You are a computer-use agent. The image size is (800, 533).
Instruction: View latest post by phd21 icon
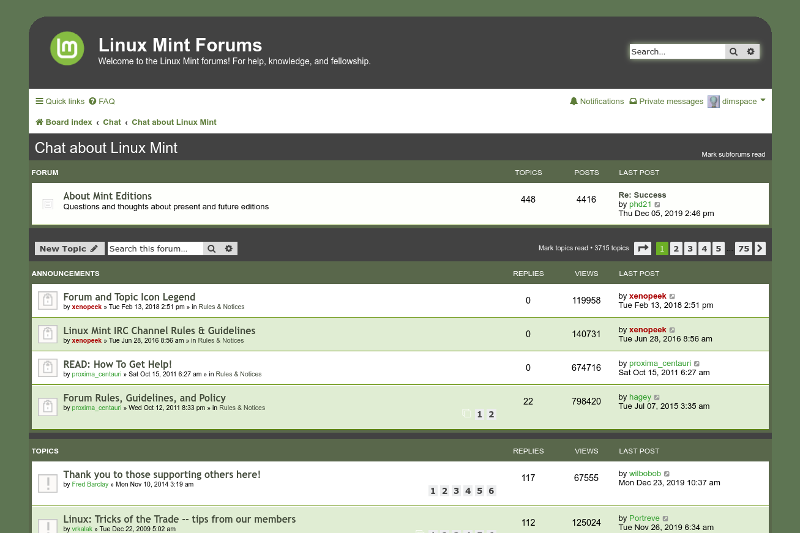tap(658, 205)
